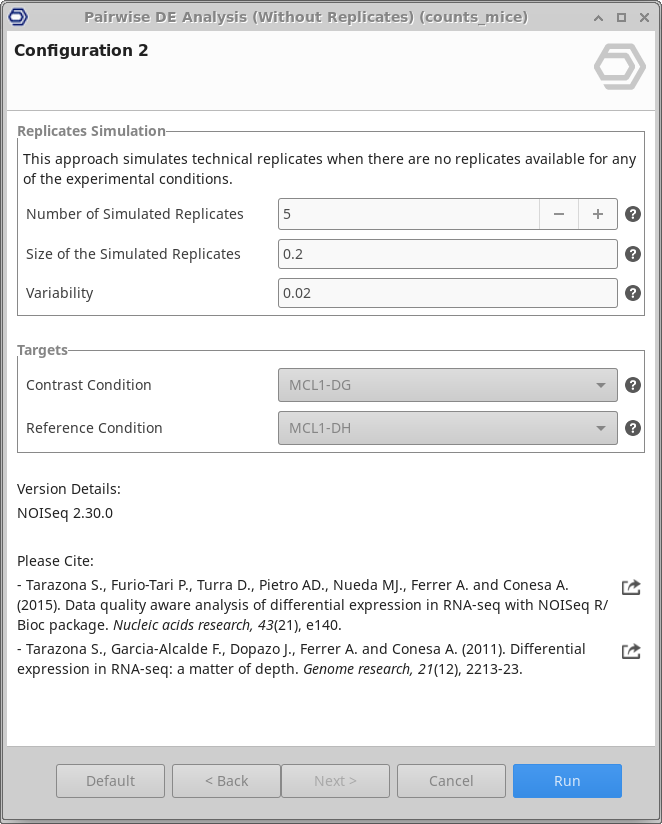The width and height of the screenshot is (662, 824).
Task: Roll up window using title bar arrow
Action: point(598,17)
